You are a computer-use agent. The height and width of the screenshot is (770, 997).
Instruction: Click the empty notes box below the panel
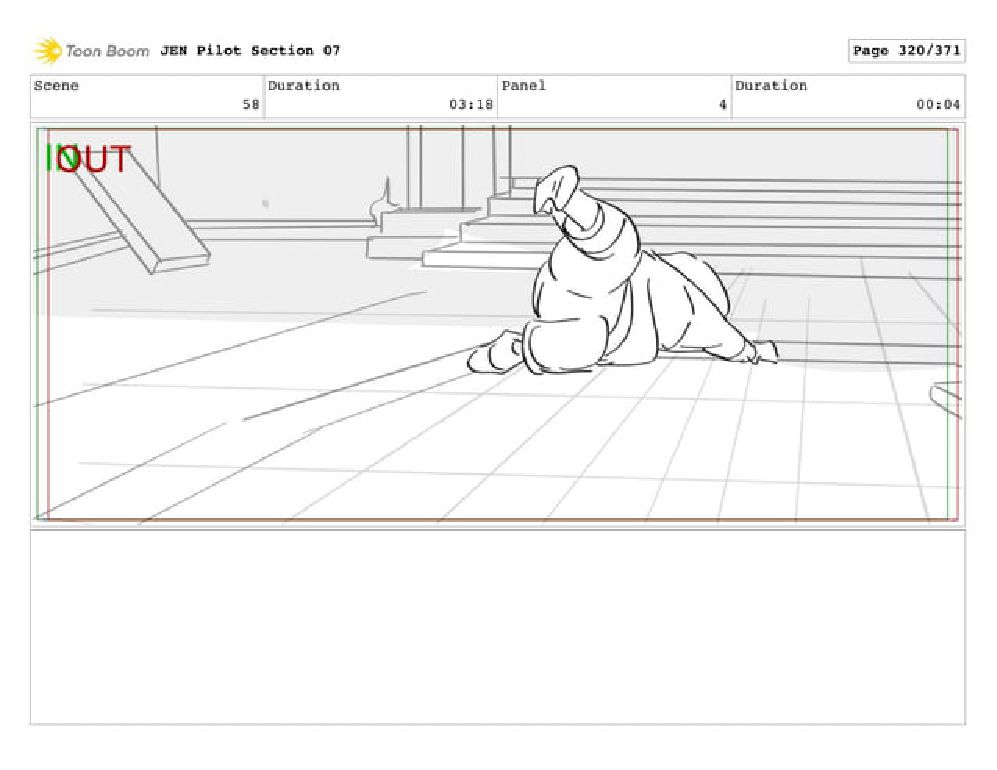pyautogui.click(x=498, y=627)
